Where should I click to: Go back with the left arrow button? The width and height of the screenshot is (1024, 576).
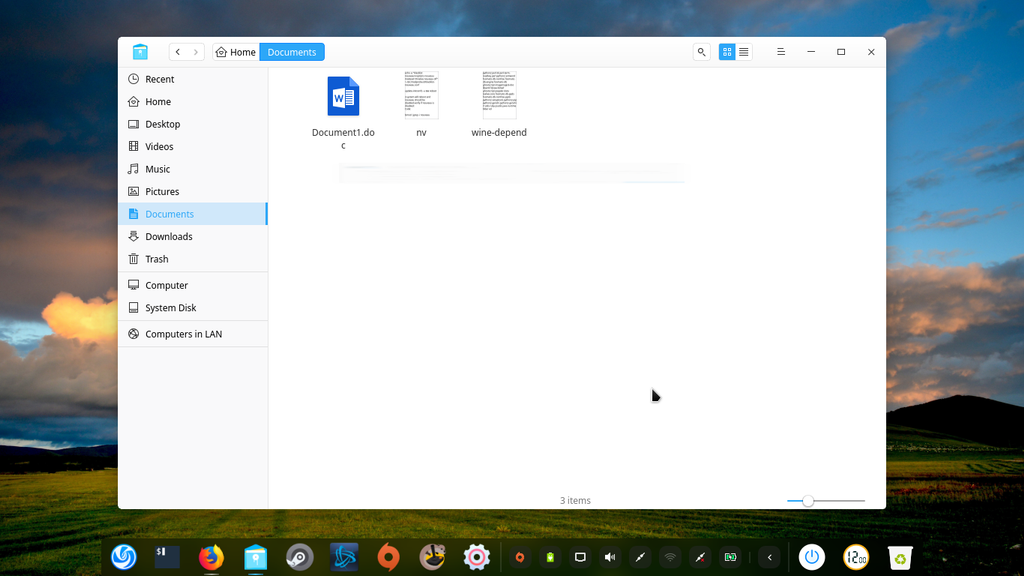(x=178, y=52)
